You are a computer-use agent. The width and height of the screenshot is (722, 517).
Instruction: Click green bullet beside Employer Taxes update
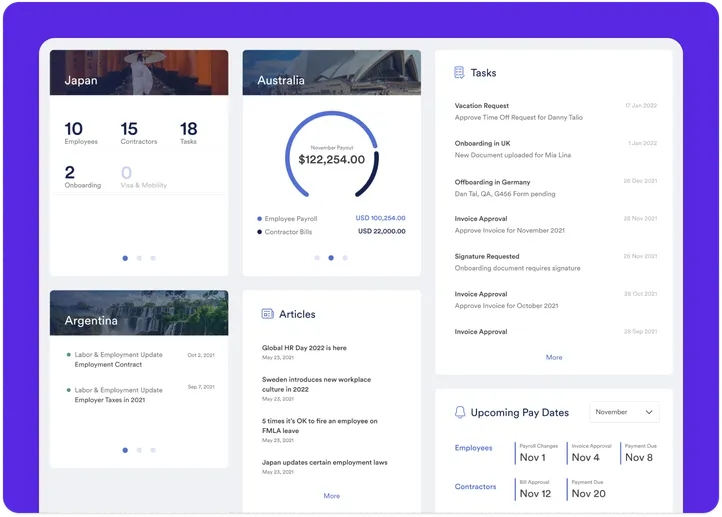click(69, 390)
